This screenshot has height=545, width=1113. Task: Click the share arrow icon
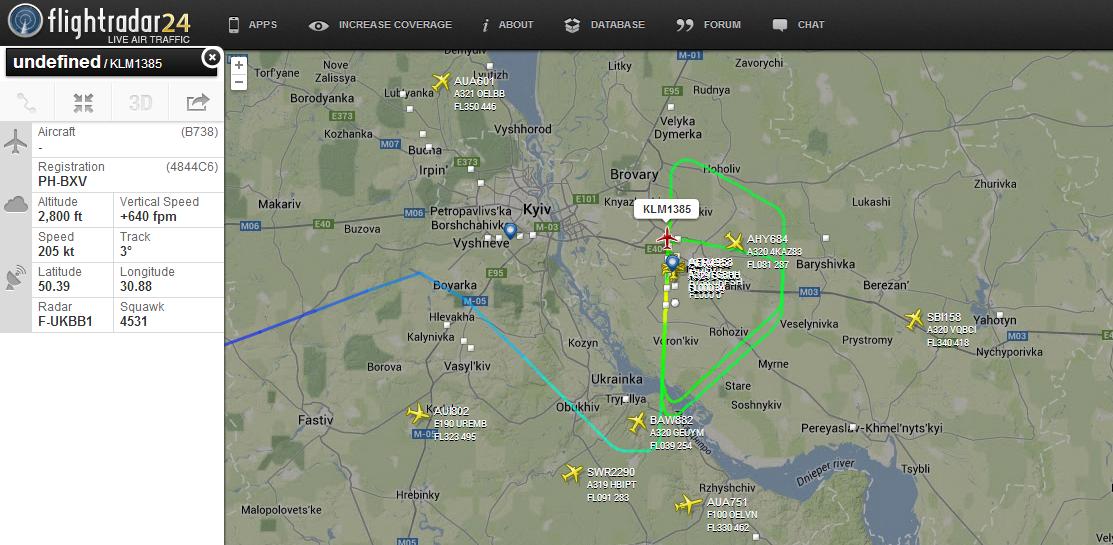[197, 103]
